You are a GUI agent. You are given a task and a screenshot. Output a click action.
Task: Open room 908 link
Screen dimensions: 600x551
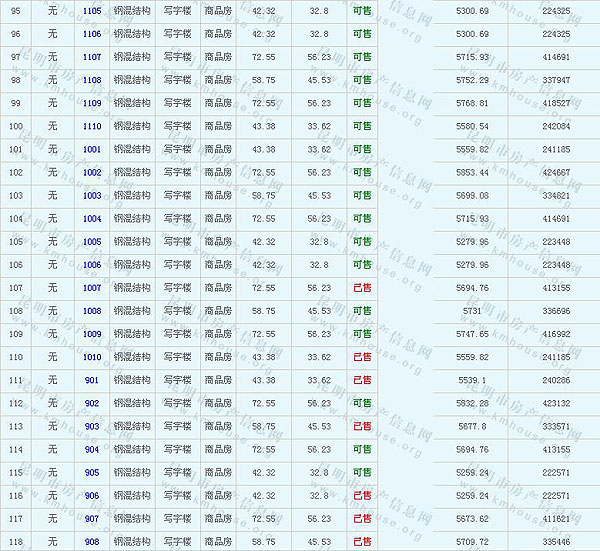tap(92, 541)
